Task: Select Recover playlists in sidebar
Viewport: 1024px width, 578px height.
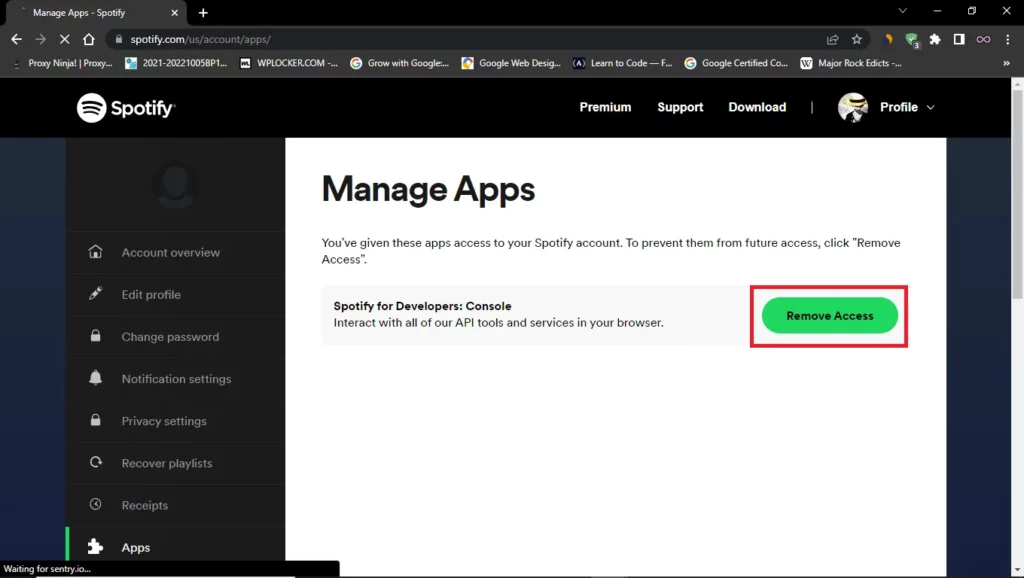Action: pyautogui.click(x=175, y=463)
